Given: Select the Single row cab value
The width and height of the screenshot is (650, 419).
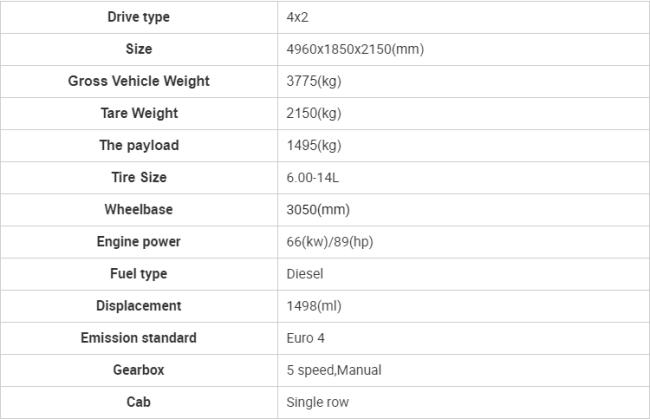Looking at the screenshot, I should 318,402.
